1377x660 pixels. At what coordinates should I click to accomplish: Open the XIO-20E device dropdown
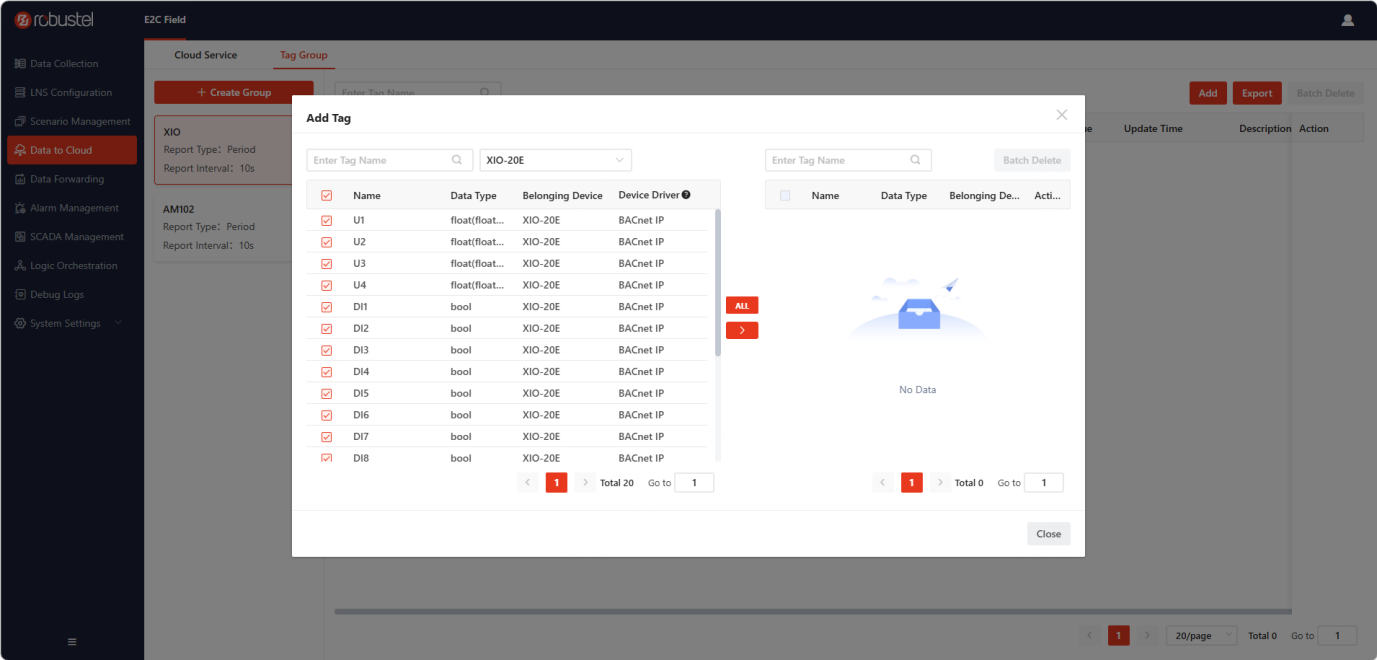click(x=556, y=160)
